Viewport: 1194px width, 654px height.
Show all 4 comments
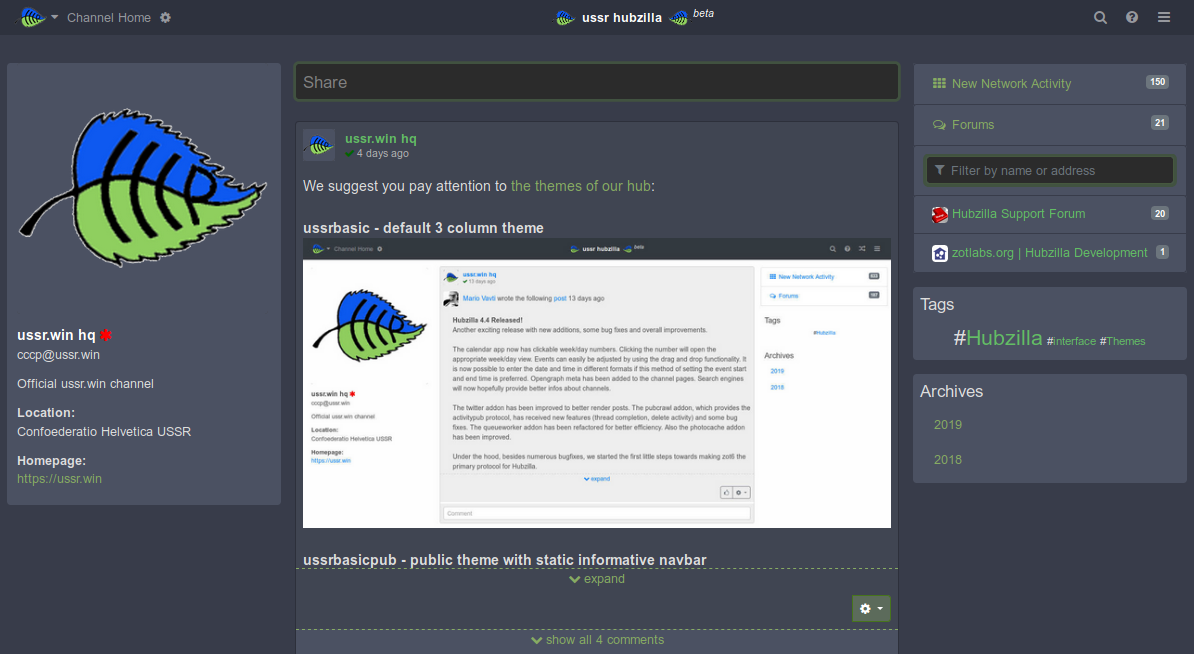pyautogui.click(x=597, y=640)
